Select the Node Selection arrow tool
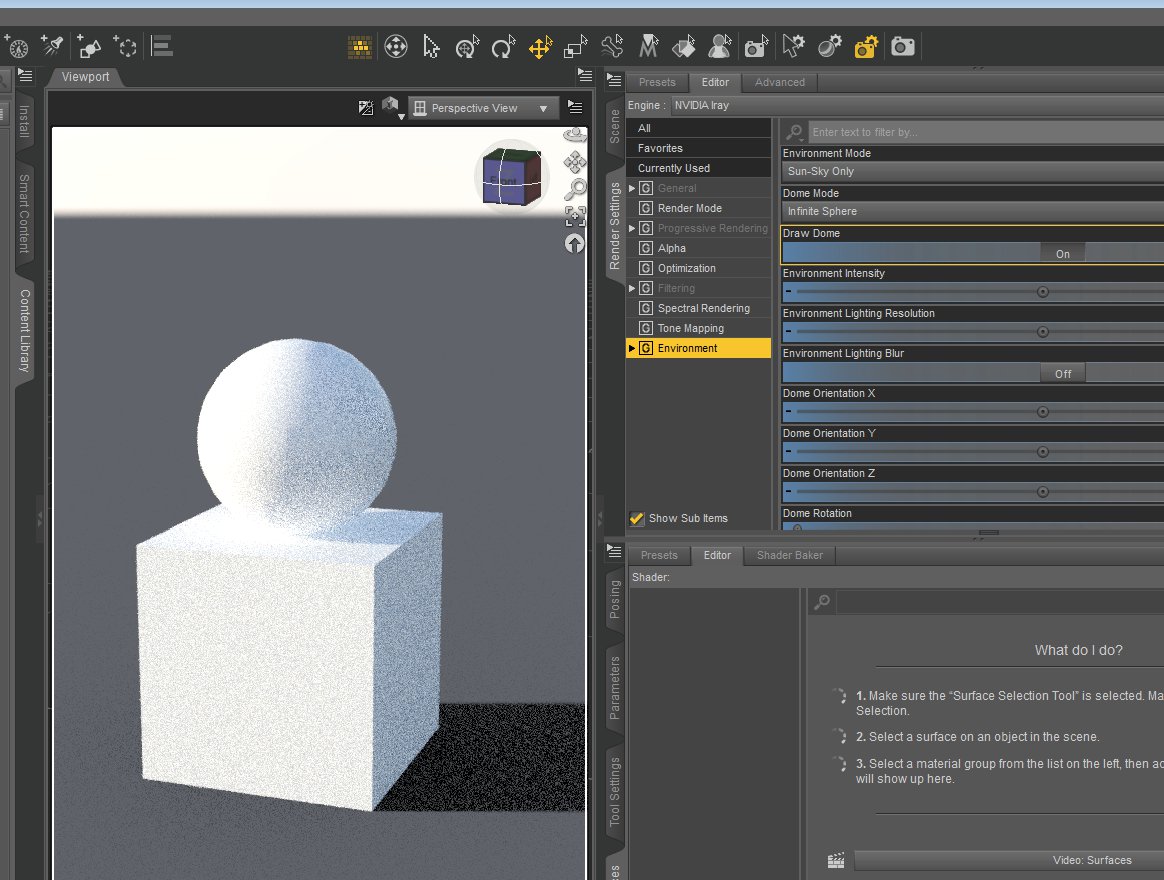 (431, 47)
